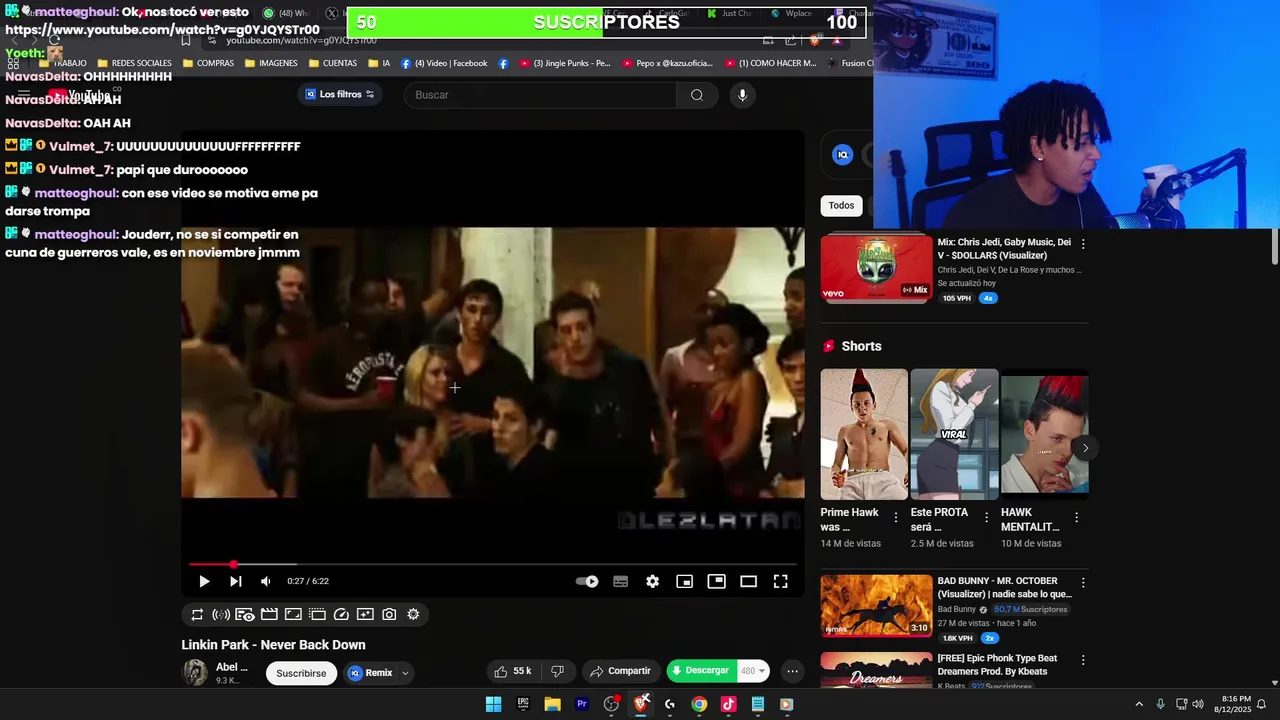Mute the video player volume
This screenshot has width=1280, height=720.
click(266, 581)
